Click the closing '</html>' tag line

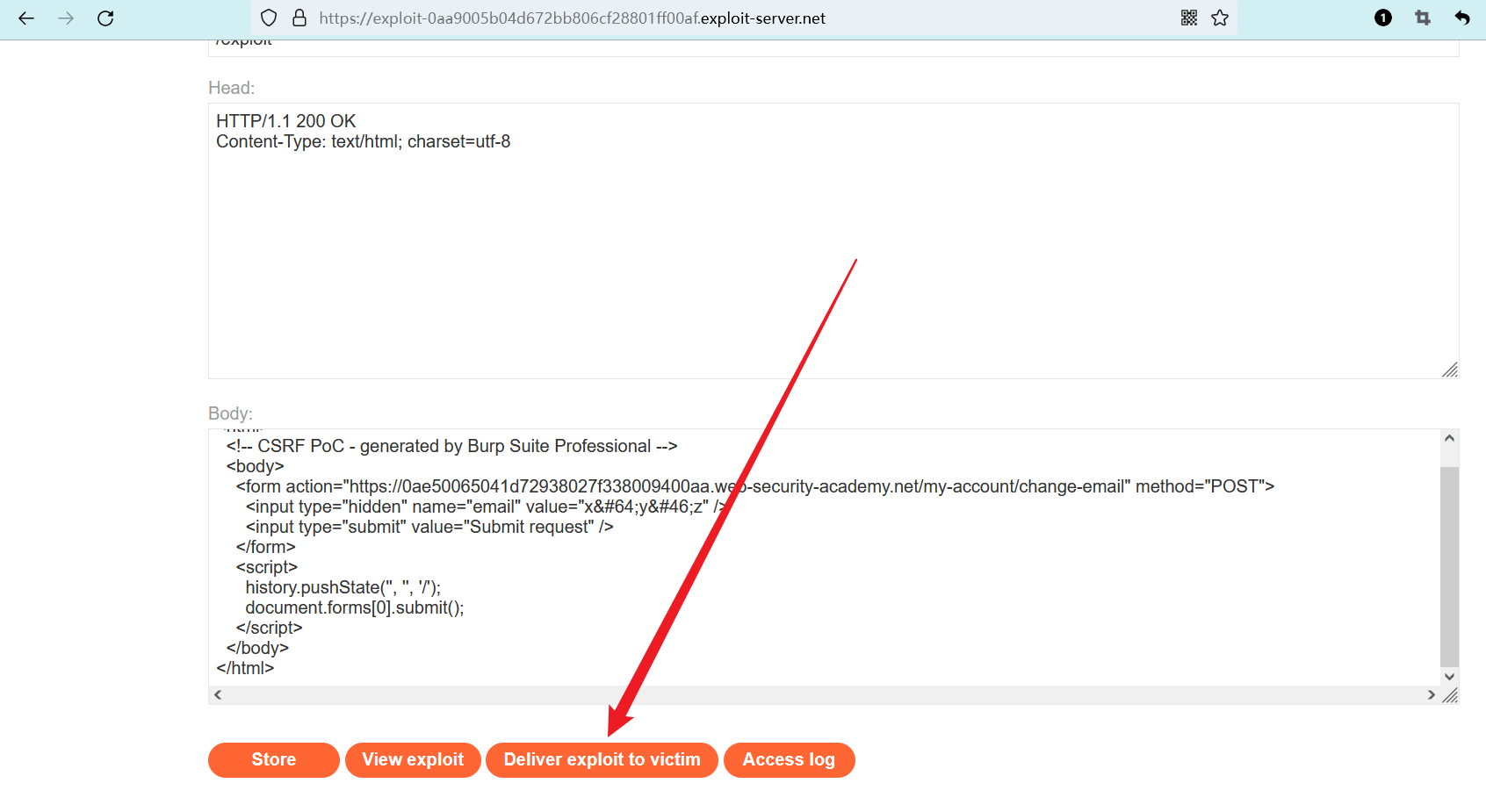[x=245, y=668]
